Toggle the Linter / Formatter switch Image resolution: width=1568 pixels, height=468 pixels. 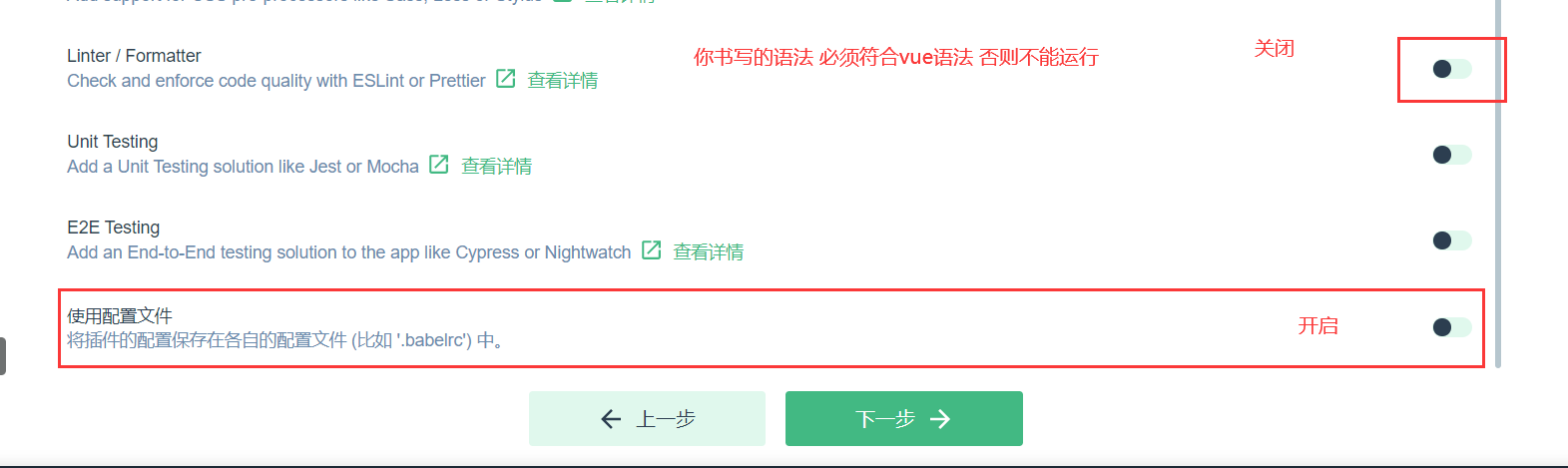(x=1452, y=69)
